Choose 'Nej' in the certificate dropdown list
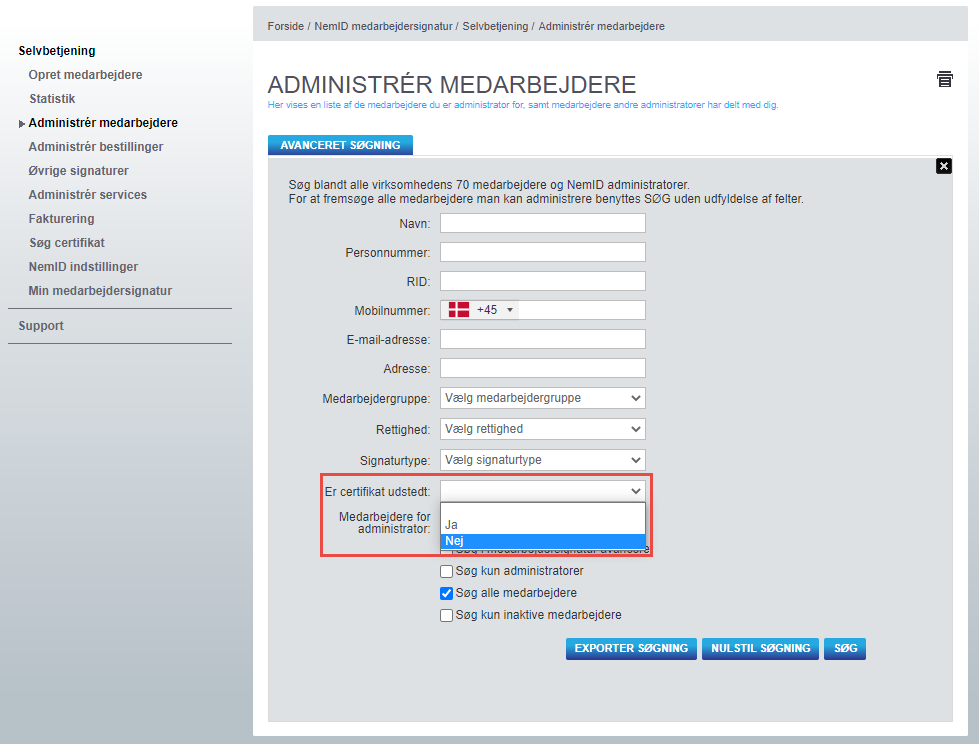The width and height of the screenshot is (979, 744). point(543,541)
